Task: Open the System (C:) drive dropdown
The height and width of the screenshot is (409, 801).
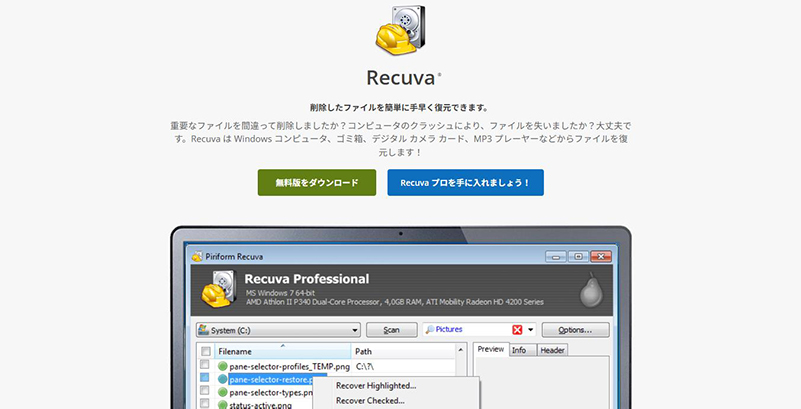Action: pos(278,330)
